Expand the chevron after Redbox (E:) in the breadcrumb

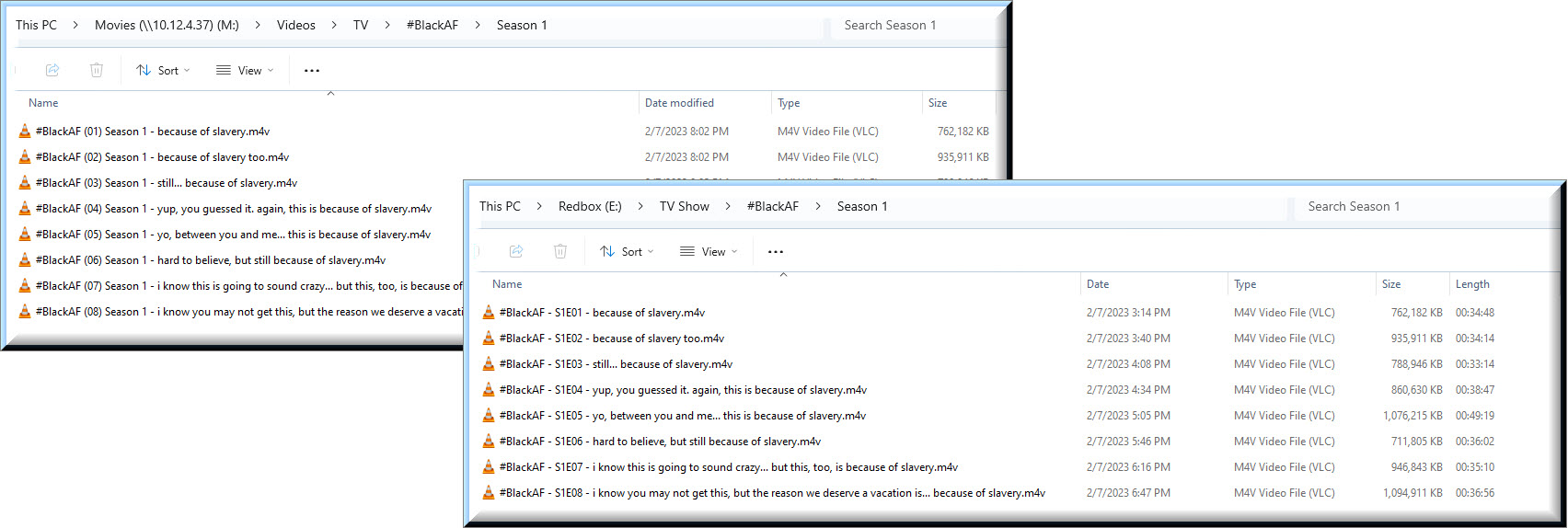point(640,206)
